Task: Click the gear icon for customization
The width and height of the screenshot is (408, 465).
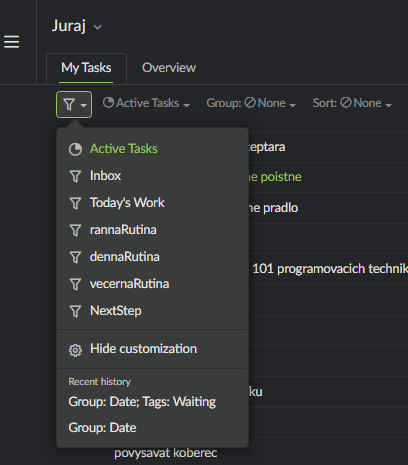Action: 75,350
